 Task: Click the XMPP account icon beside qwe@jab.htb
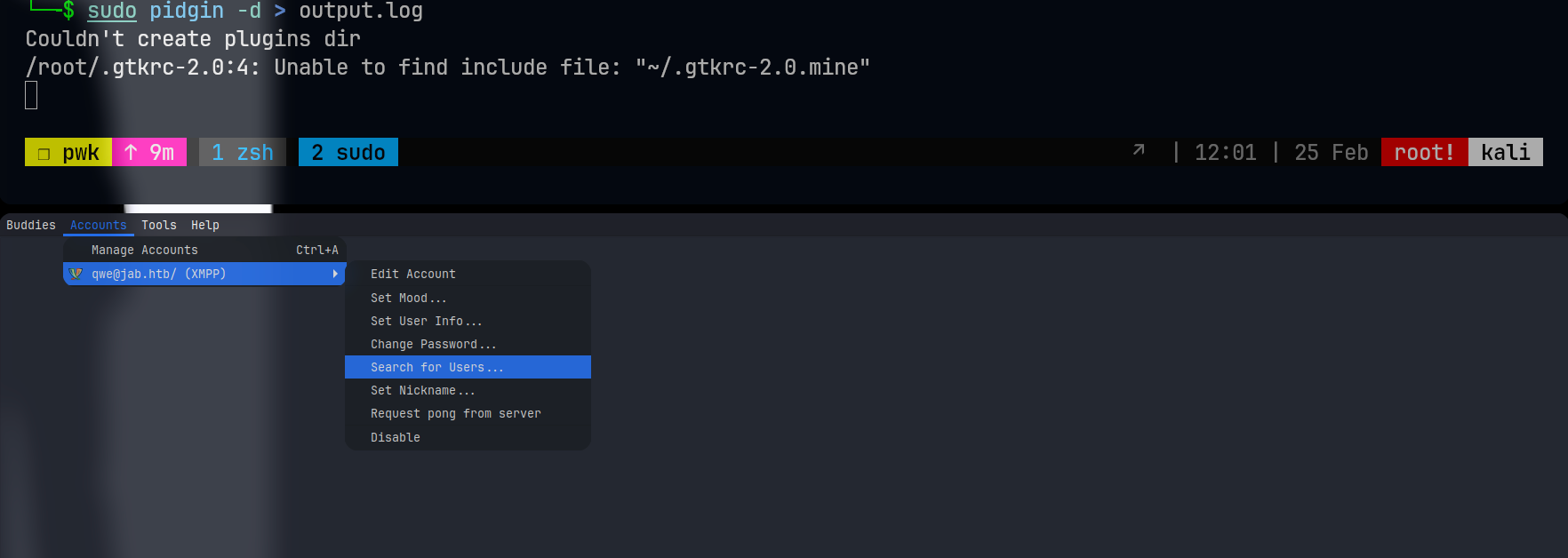click(x=76, y=274)
